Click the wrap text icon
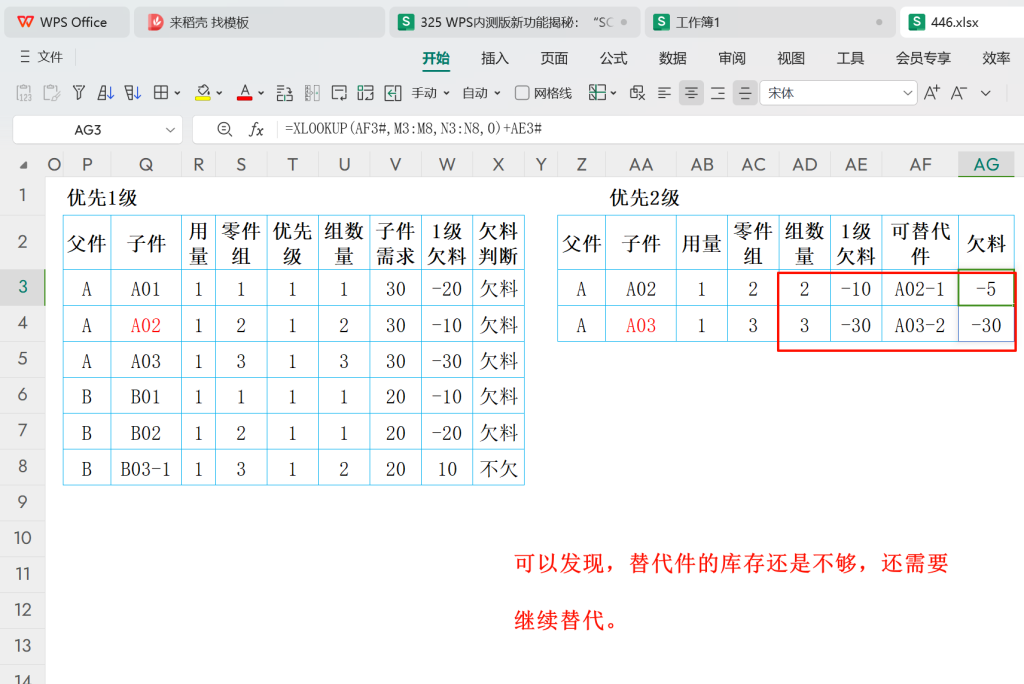1024x684 pixels. click(339, 93)
